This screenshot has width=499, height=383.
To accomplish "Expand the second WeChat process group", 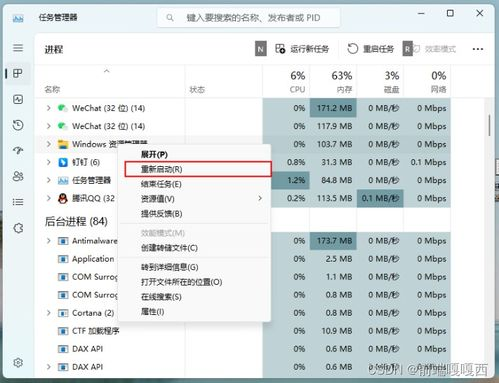I will coord(49,126).
